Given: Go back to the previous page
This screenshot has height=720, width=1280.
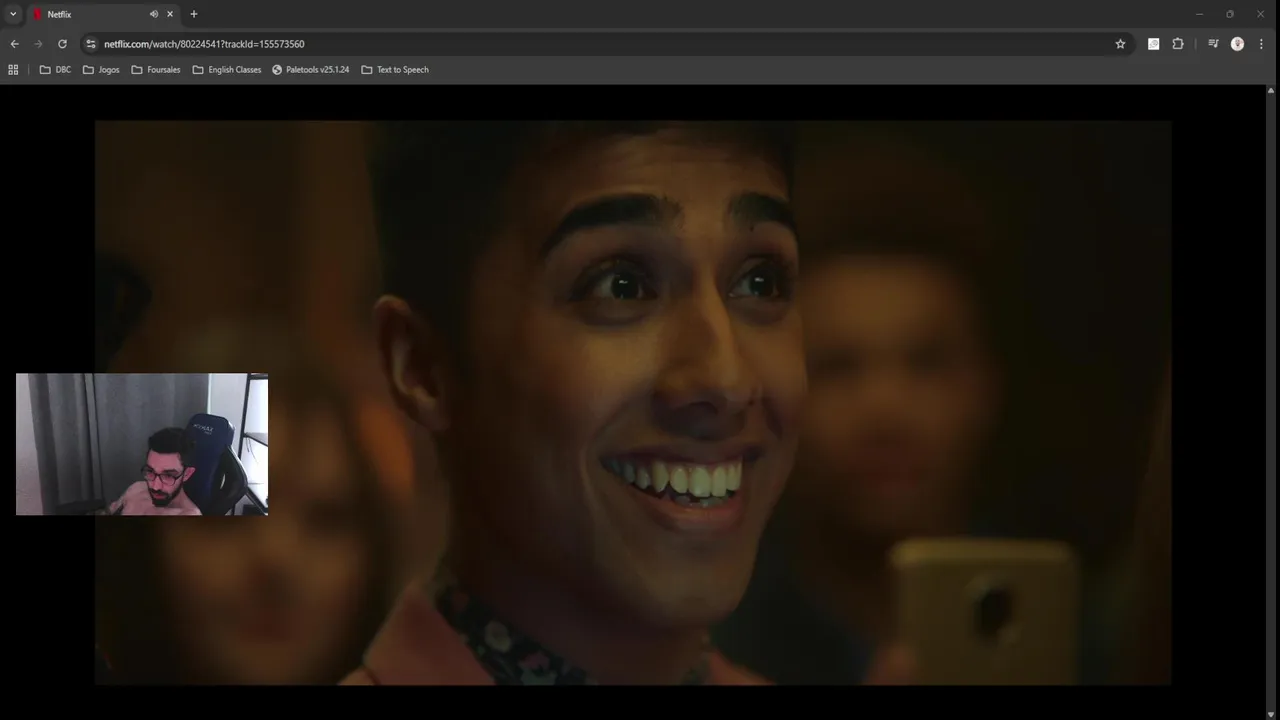Looking at the screenshot, I should [14, 44].
